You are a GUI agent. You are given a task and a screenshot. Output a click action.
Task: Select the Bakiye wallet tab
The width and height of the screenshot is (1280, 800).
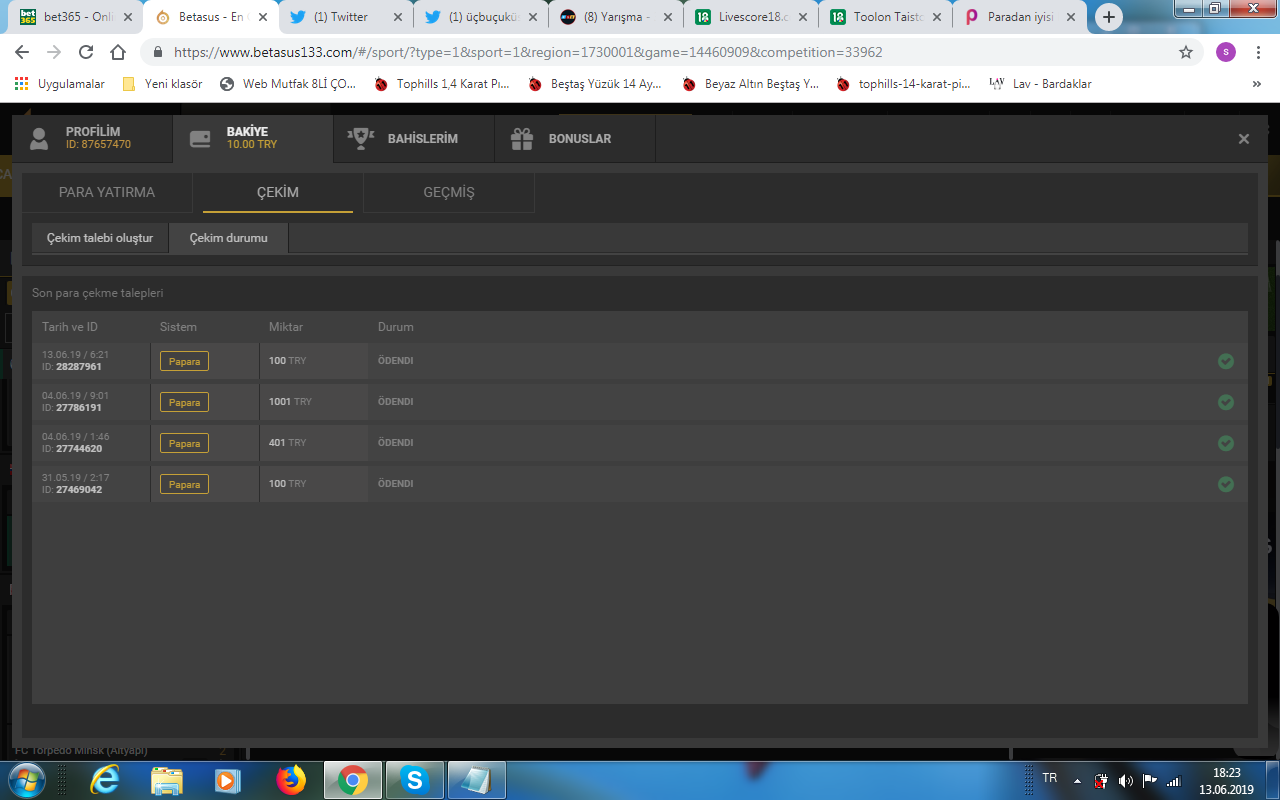[252, 138]
